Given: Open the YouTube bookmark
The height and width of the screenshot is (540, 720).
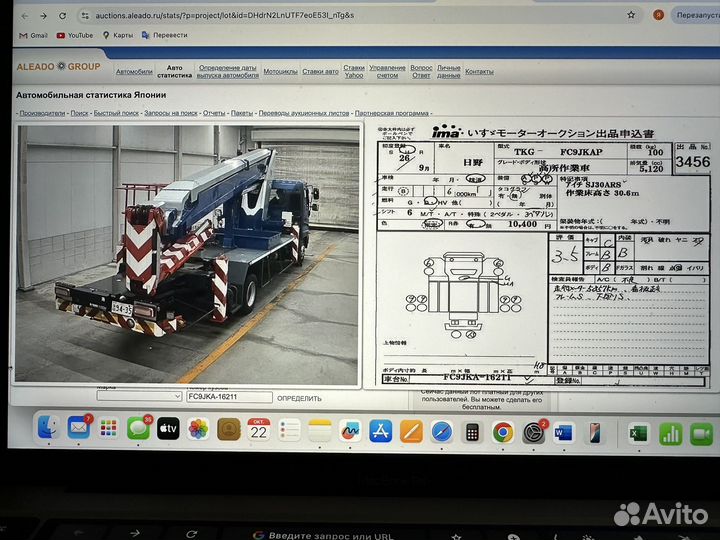Looking at the screenshot, I should (75, 35).
